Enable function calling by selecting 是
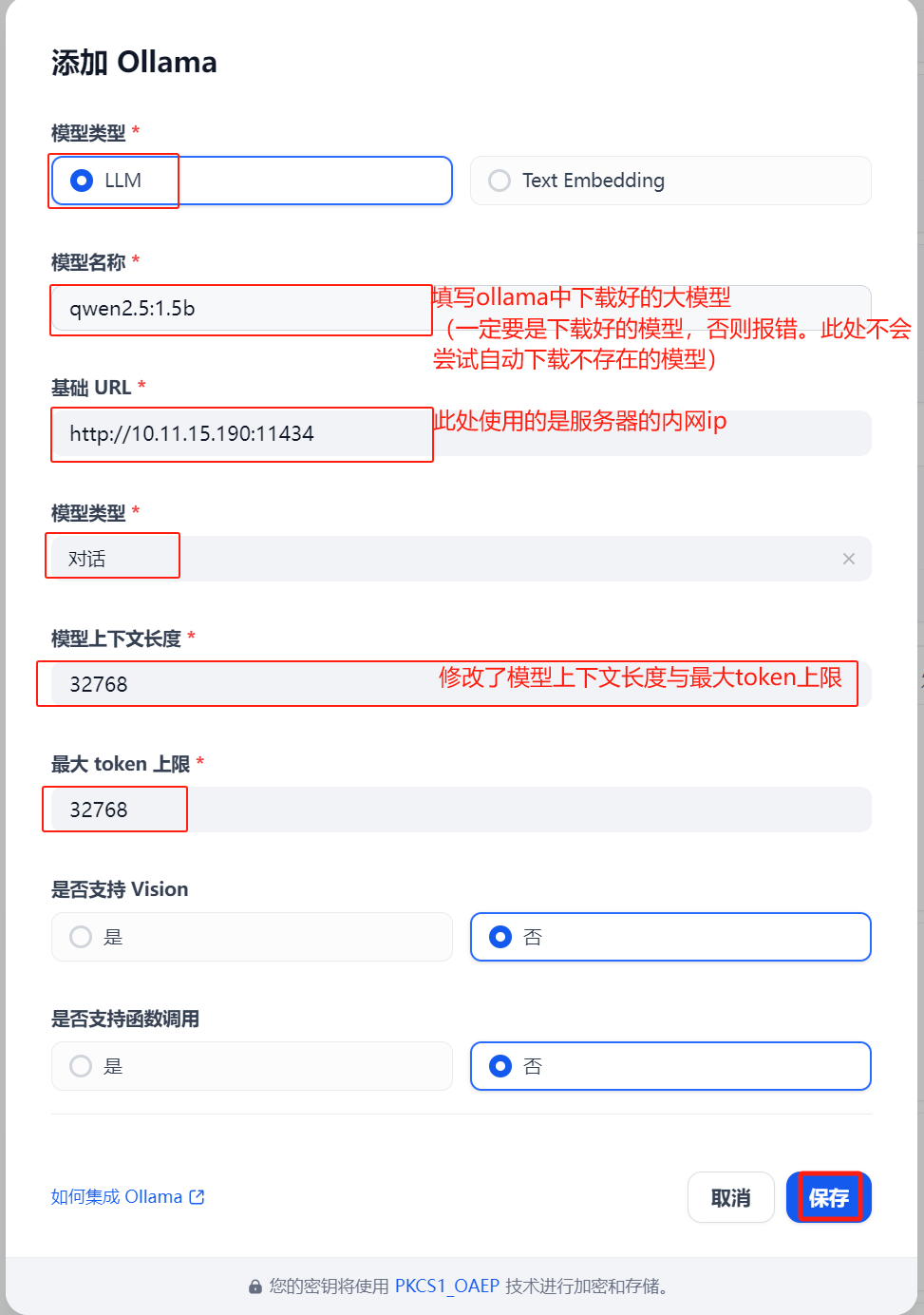The height and width of the screenshot is (1315, 924). click(82, 1066)
